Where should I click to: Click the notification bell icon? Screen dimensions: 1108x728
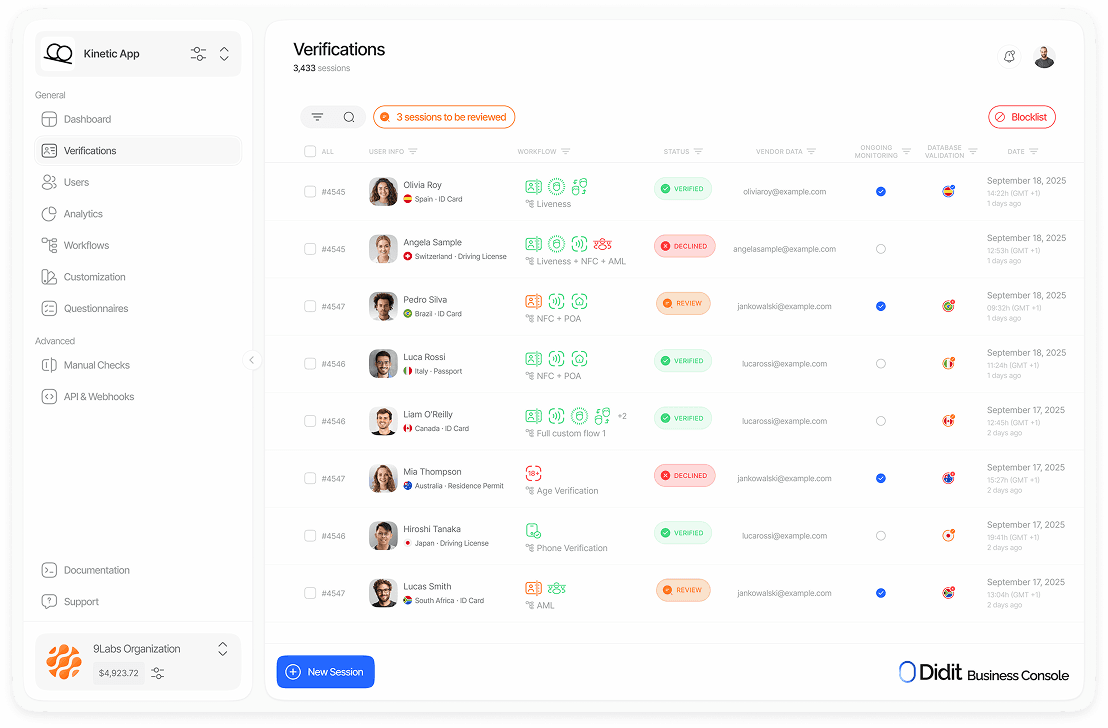click(1009, 57)
